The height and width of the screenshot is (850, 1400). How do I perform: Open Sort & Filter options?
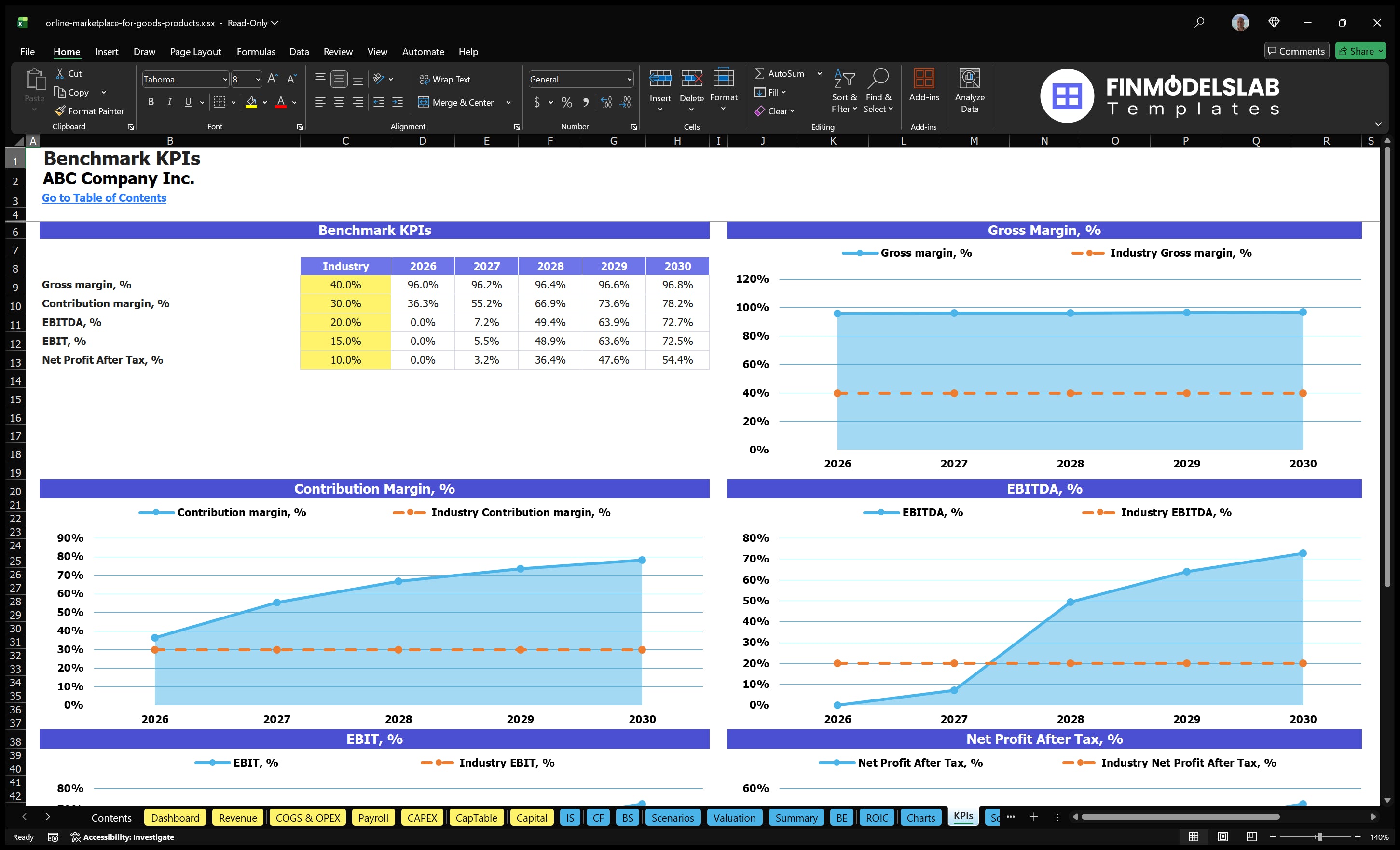(844, 91)
